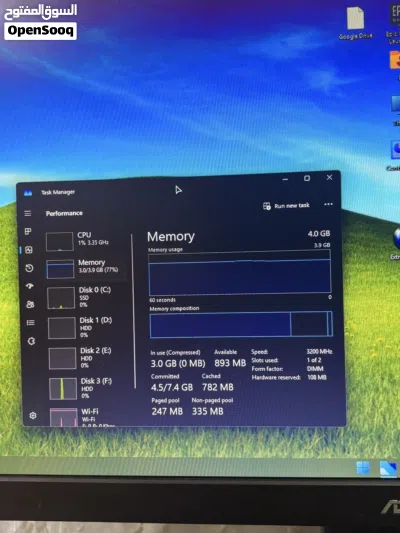Viewport: 400px width, 533px height.
Task: Select Disk 1 (D:) HDD item
Action: [x=88, y=327]
